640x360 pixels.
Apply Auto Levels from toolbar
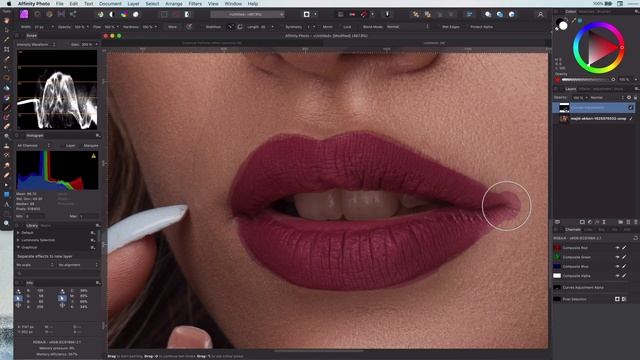[100, 14]
